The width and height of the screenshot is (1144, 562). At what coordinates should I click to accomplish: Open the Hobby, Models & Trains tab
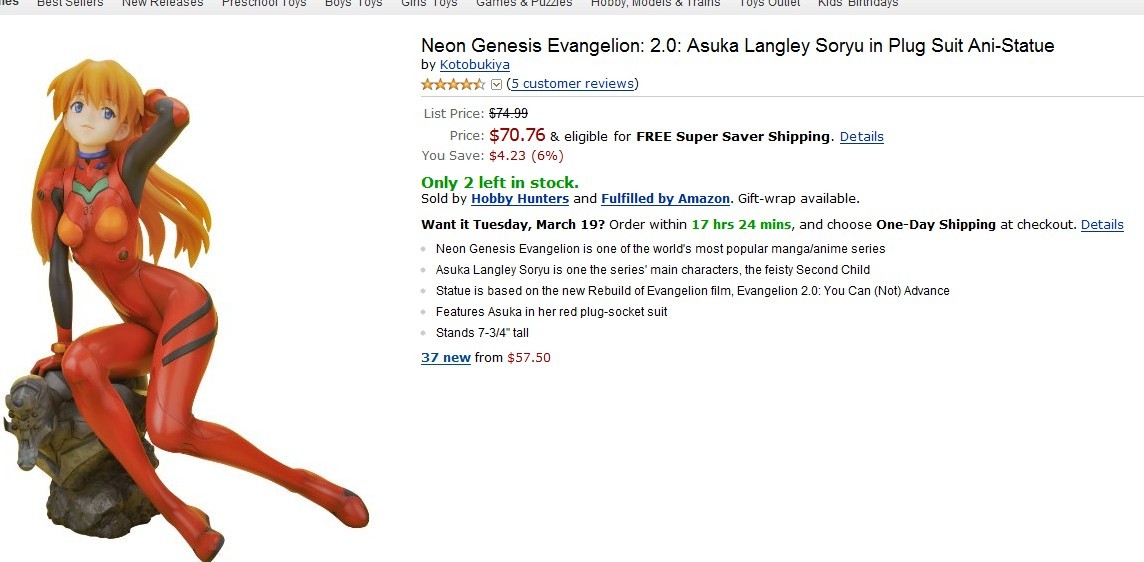tap(655, 4)
